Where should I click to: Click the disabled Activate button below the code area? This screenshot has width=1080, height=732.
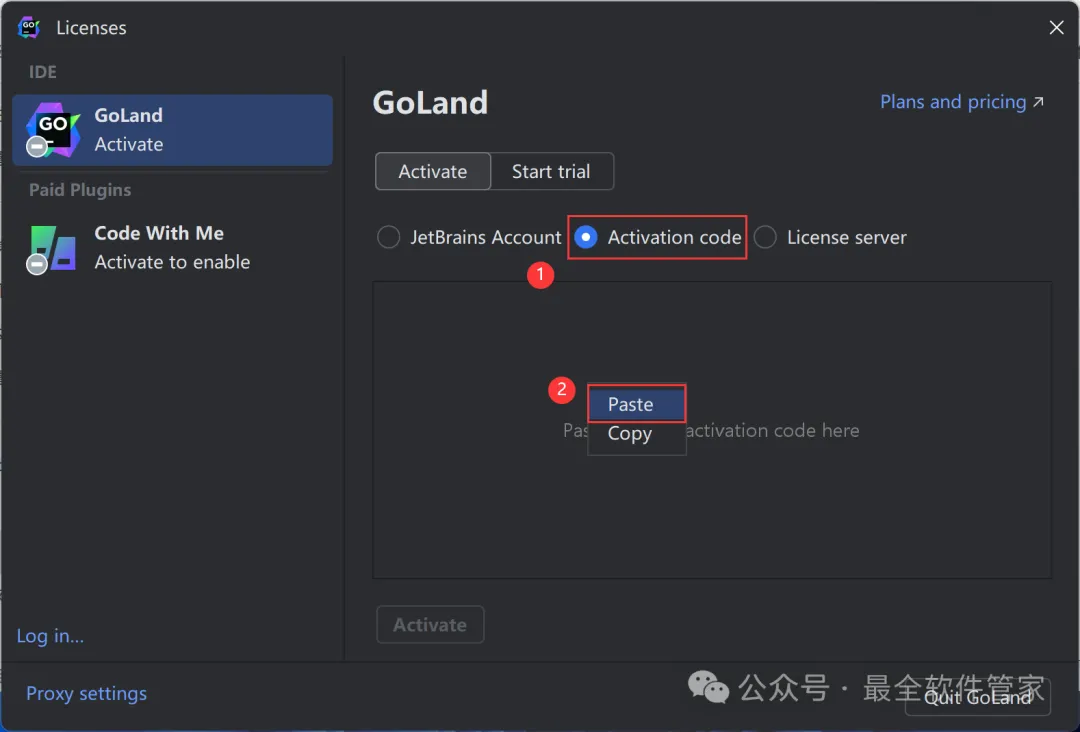point(430,625)
